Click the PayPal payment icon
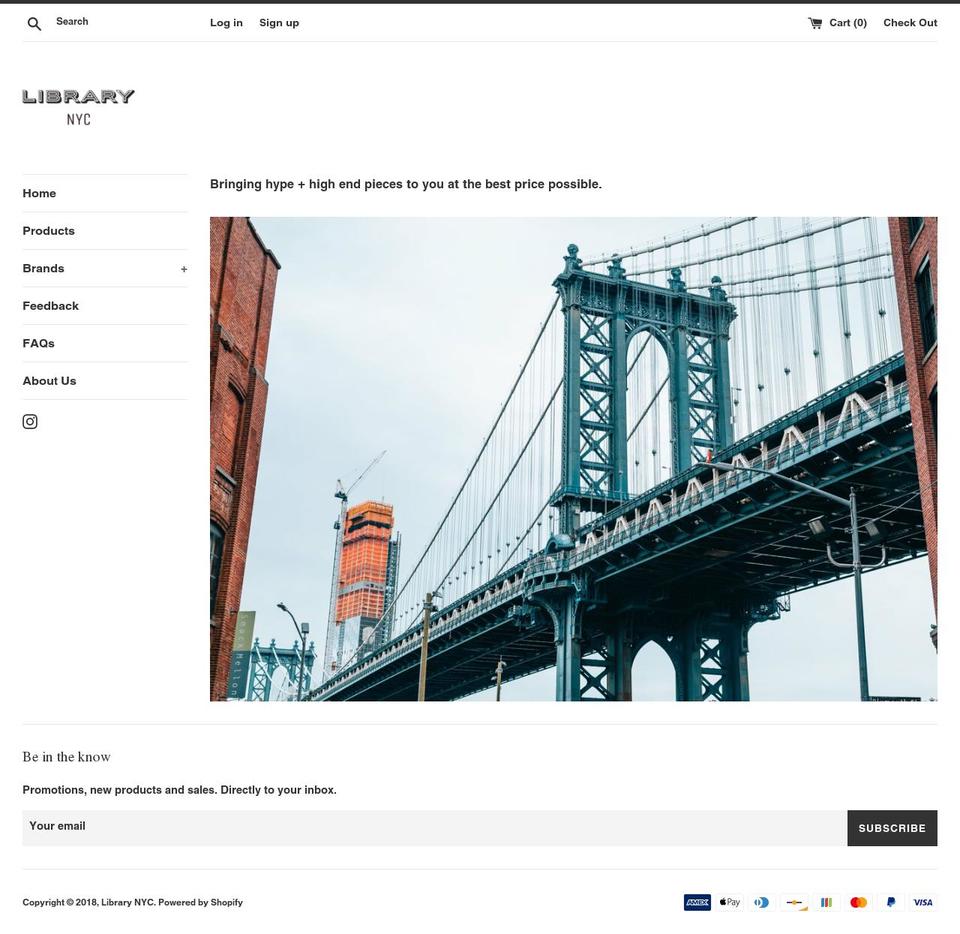The image size is (960, 934). (x=891, y=902)
